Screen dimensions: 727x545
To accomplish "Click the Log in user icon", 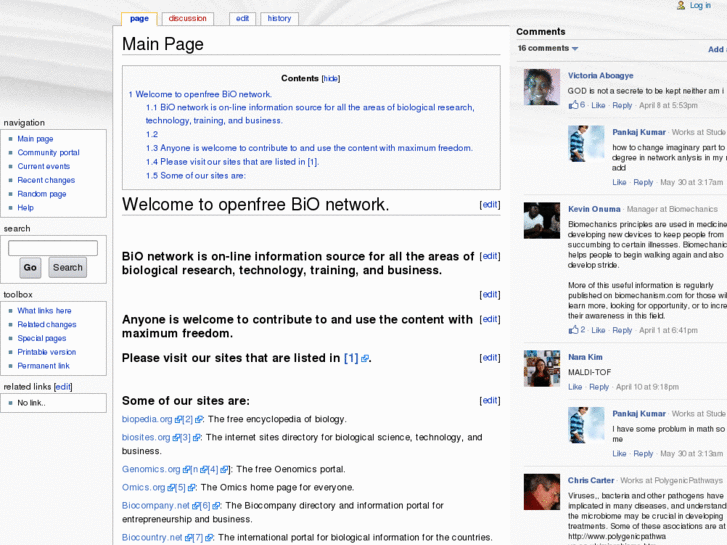I will pos(681,6).
